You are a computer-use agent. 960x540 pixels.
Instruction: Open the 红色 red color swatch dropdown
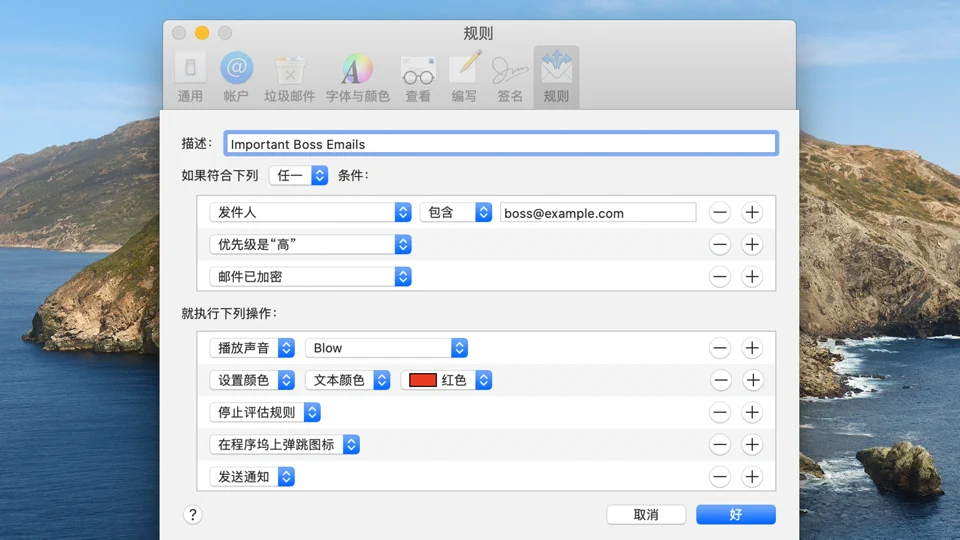click(447, 380)
